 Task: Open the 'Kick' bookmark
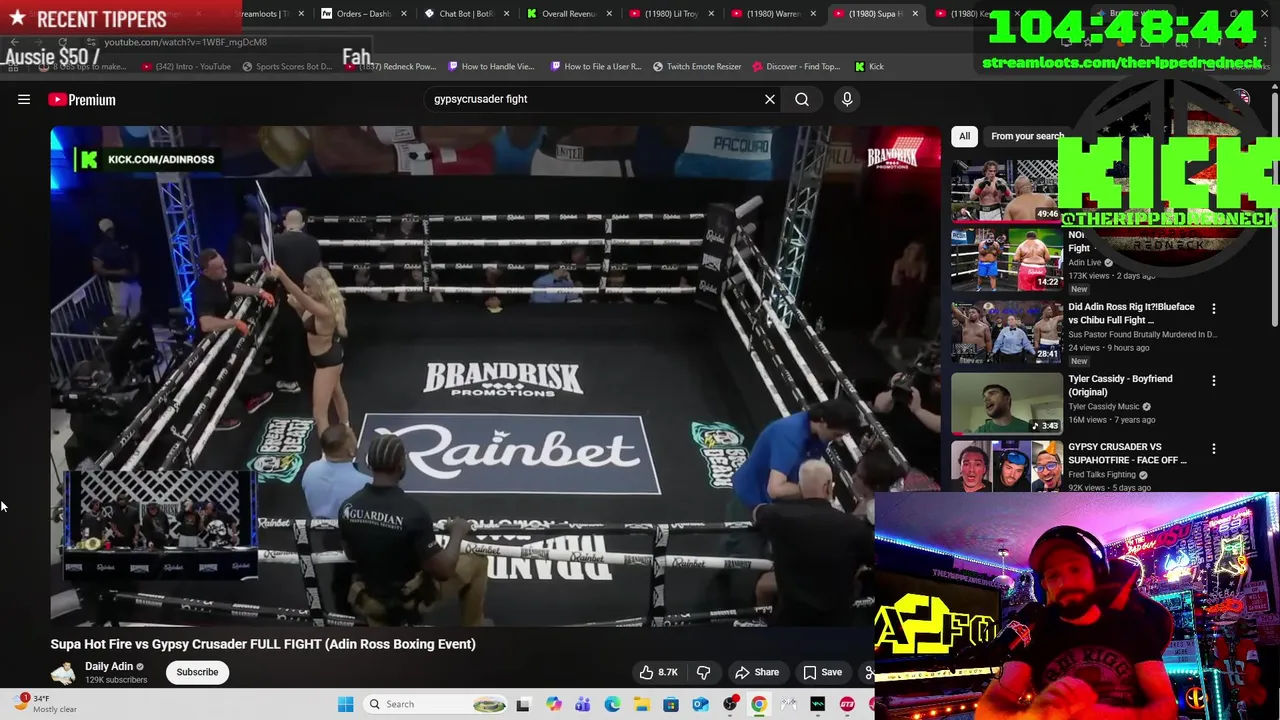click(x=869, y=66)
